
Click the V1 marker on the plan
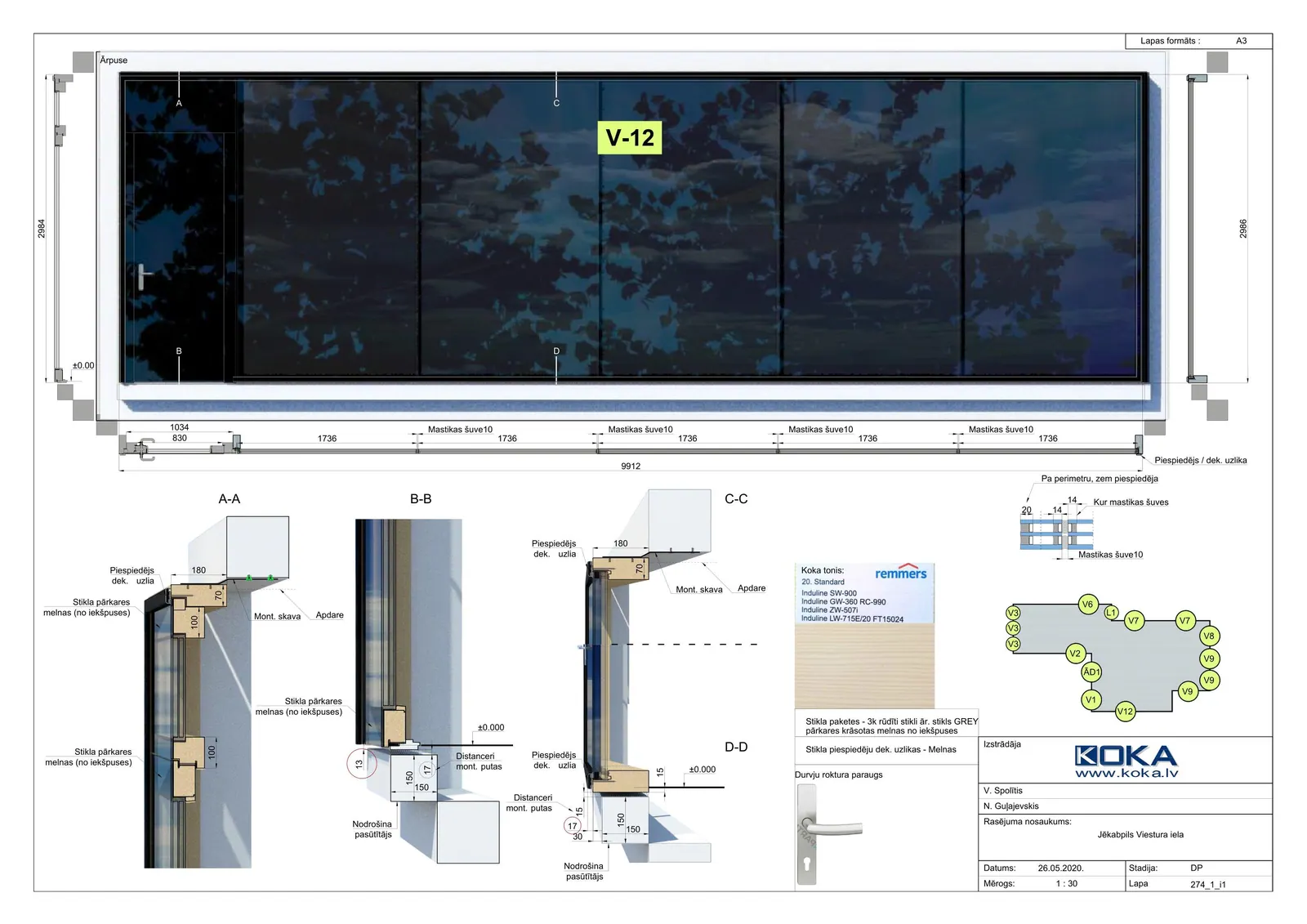(1091, 700)
